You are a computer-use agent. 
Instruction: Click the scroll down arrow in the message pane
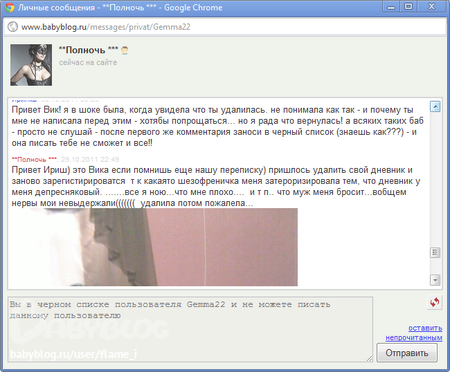(x=435, y=280)
